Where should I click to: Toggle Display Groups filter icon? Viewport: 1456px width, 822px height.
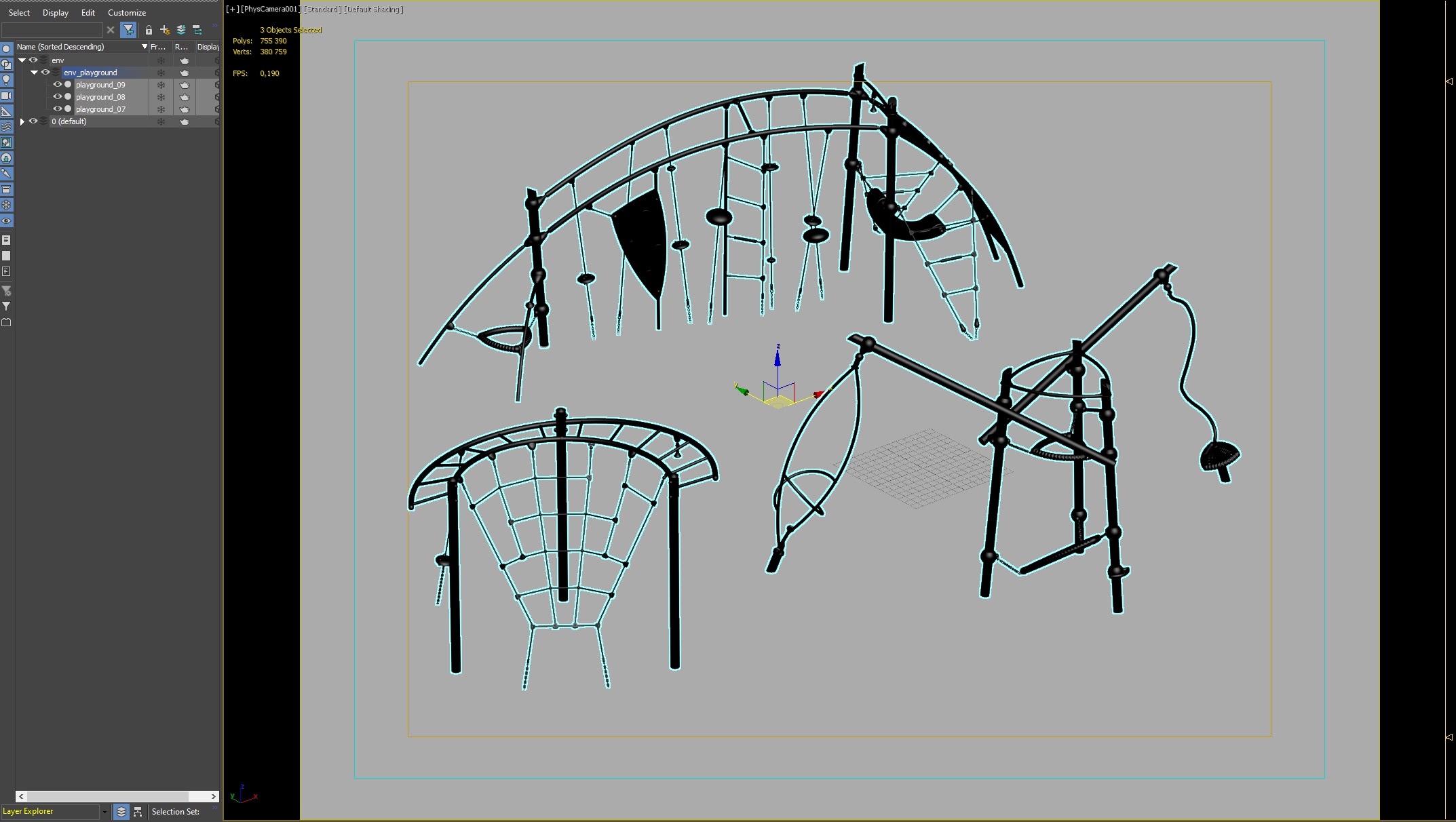(6, 142)
